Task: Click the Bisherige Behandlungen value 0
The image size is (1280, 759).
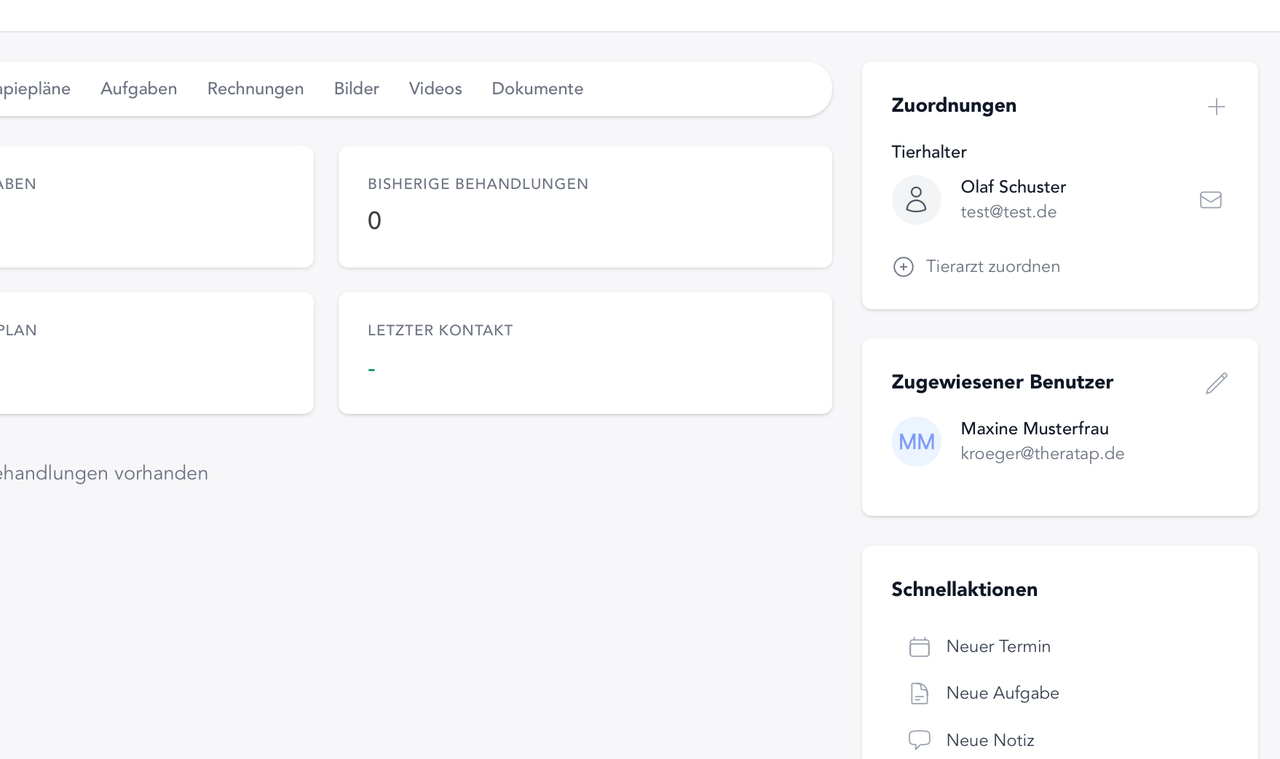Action: click(374, 221)
